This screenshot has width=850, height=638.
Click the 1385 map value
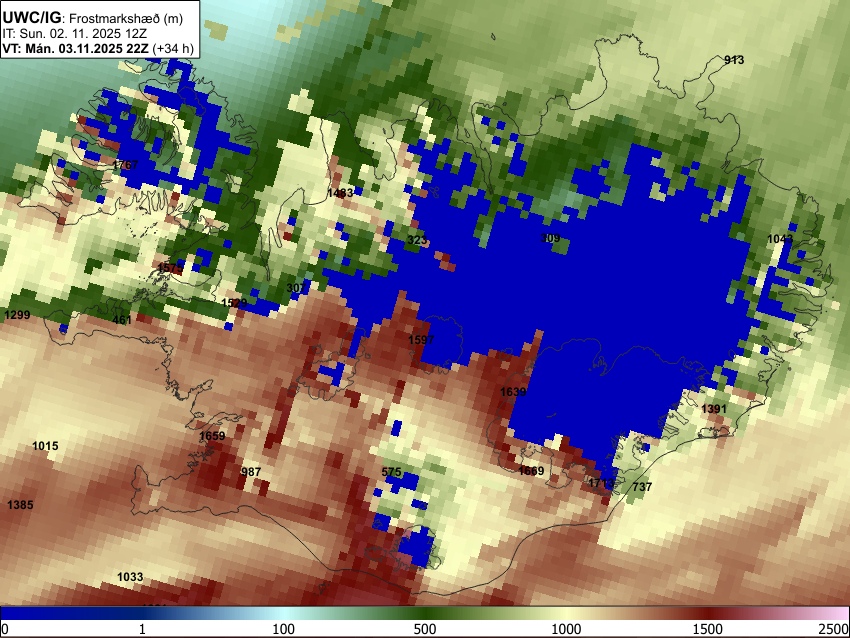point(20,505)
